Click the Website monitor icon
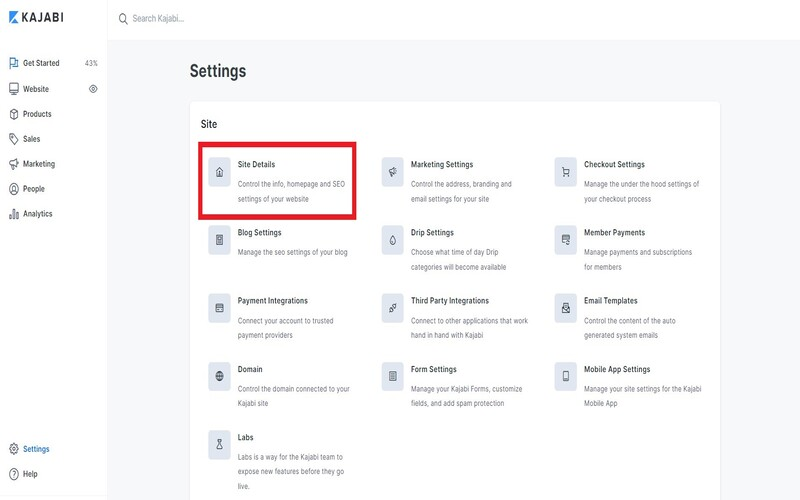The width and height of the screenshot is (800, 500). click(14, 89)
